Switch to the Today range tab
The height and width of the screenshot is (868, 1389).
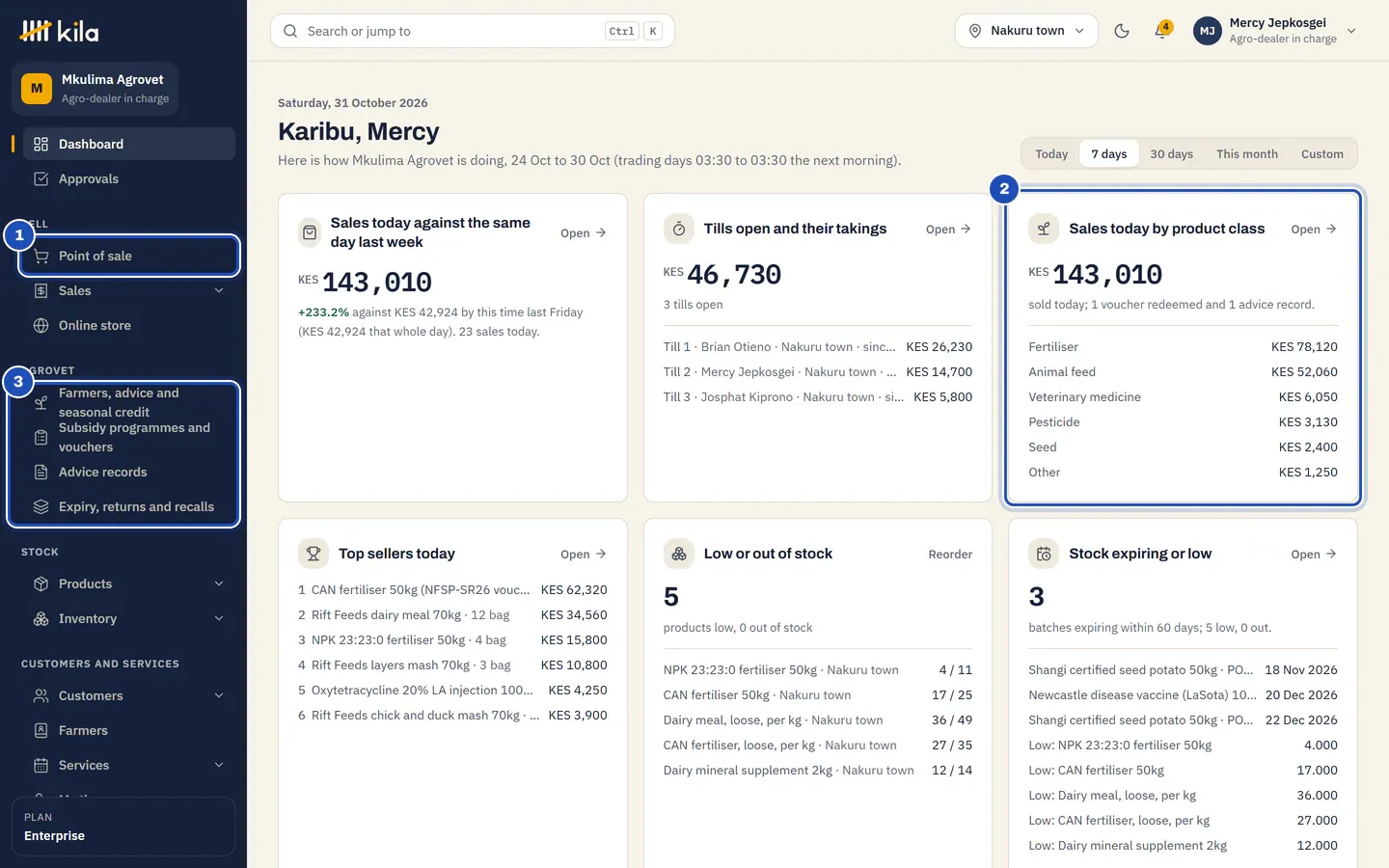pyautogui.click(x=1051, y=154)
